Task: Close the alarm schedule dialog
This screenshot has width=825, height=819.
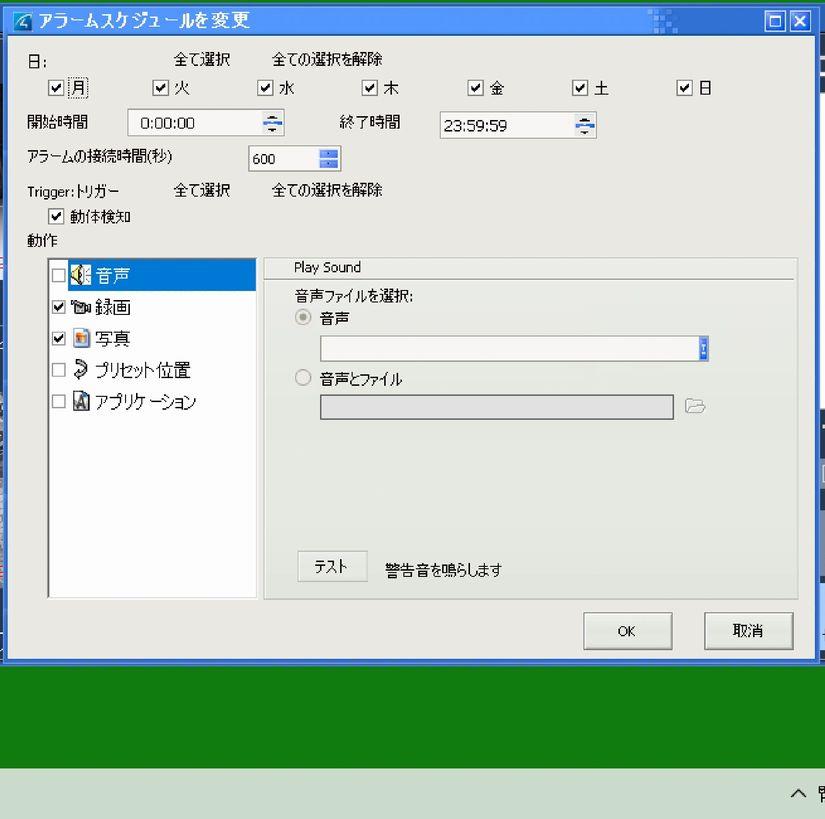Action: pyautogui.click(x=800, y=21)
